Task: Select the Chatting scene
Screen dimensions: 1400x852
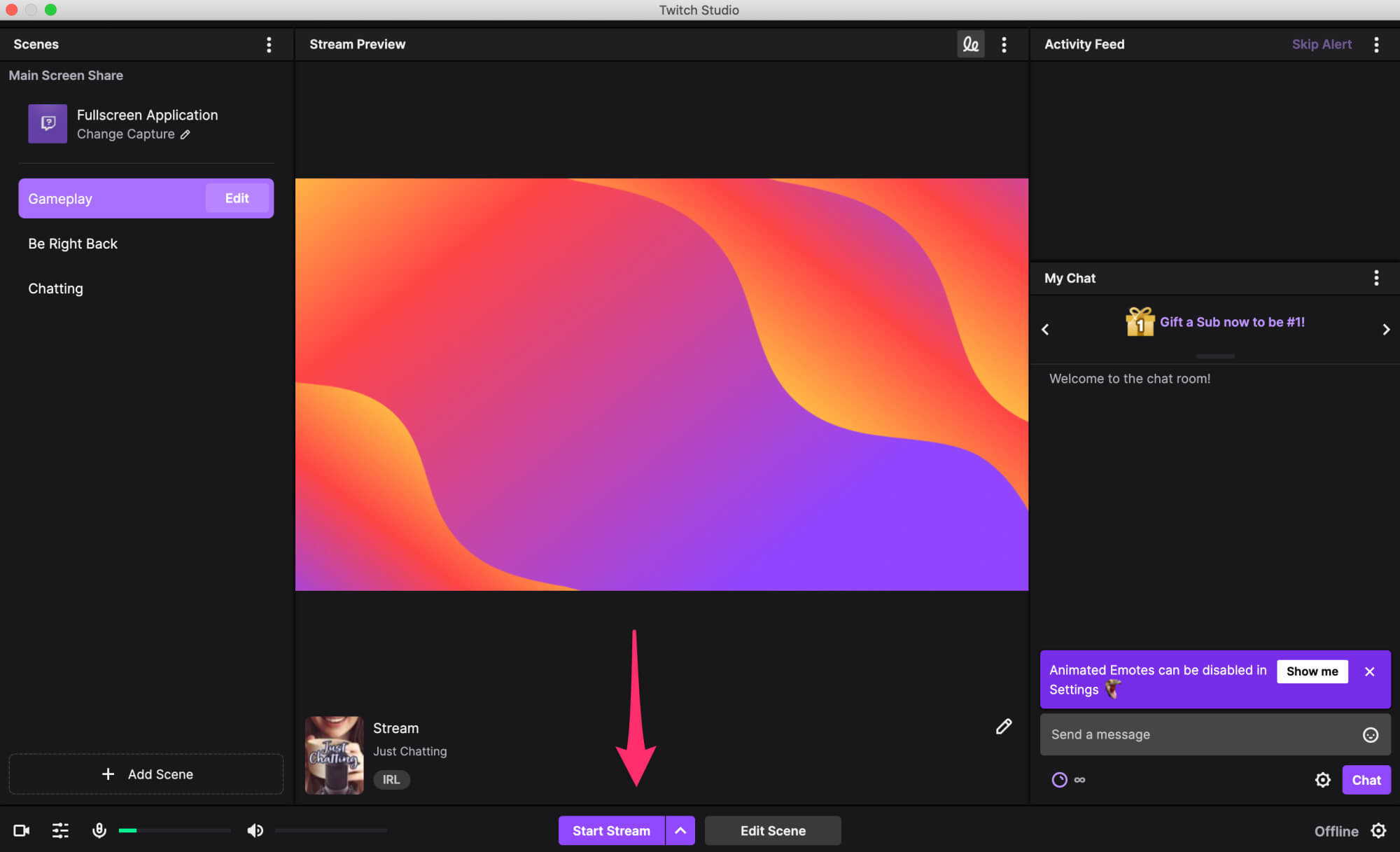Action: coord(55,288)
